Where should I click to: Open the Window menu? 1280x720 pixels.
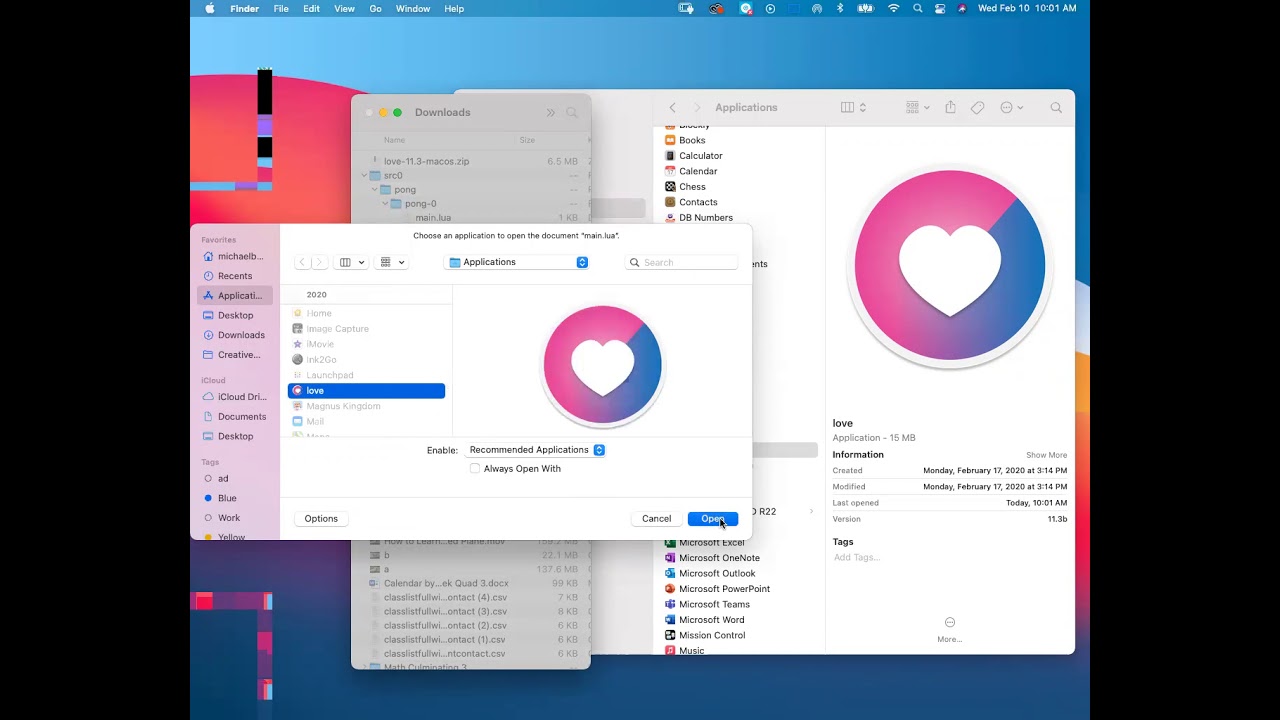click(x=413, y=8)
